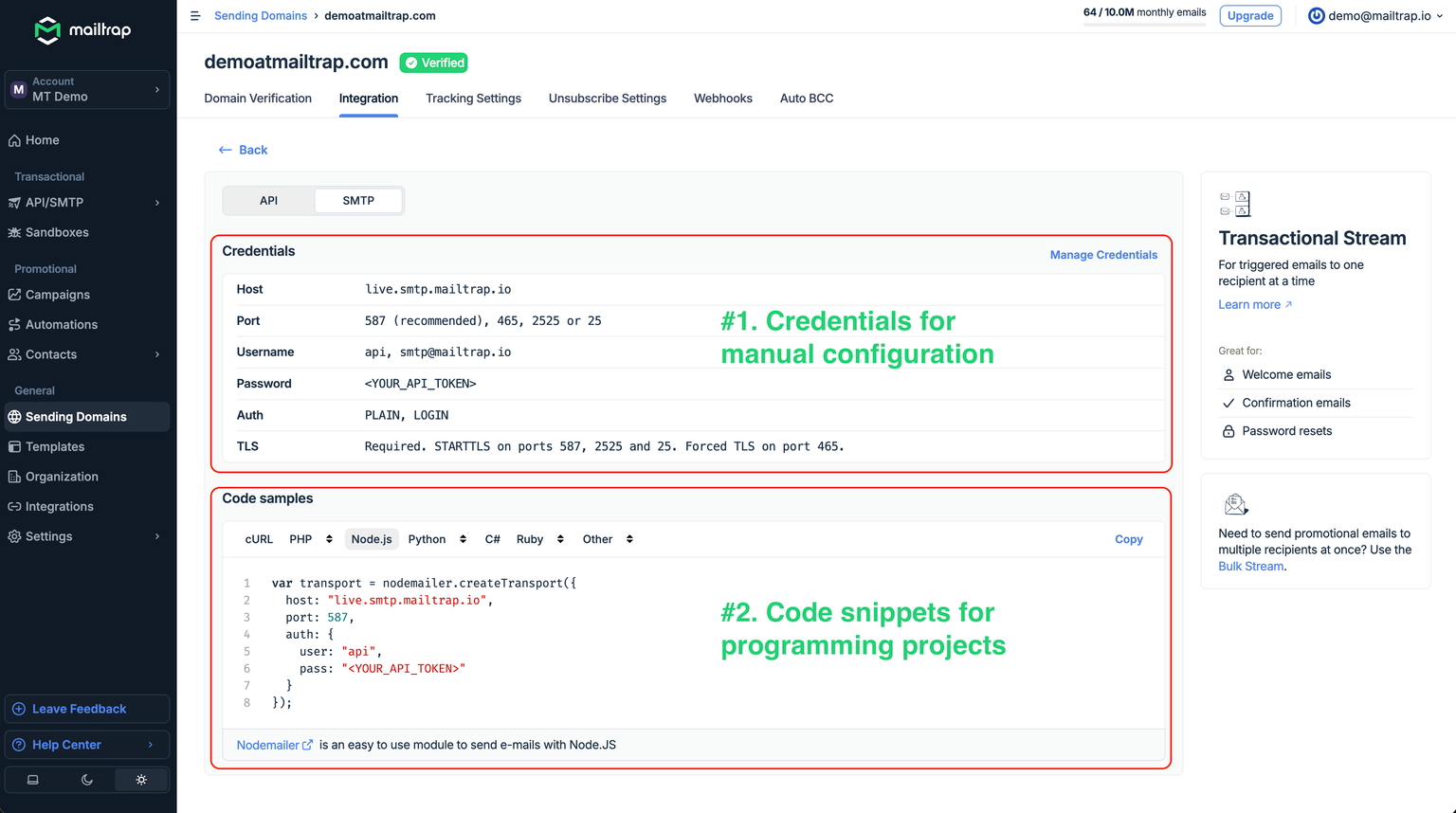The height and width of the screenshot is (813, 1456).
Task: Click the Automations icon
Action: [x=14, y=325]
